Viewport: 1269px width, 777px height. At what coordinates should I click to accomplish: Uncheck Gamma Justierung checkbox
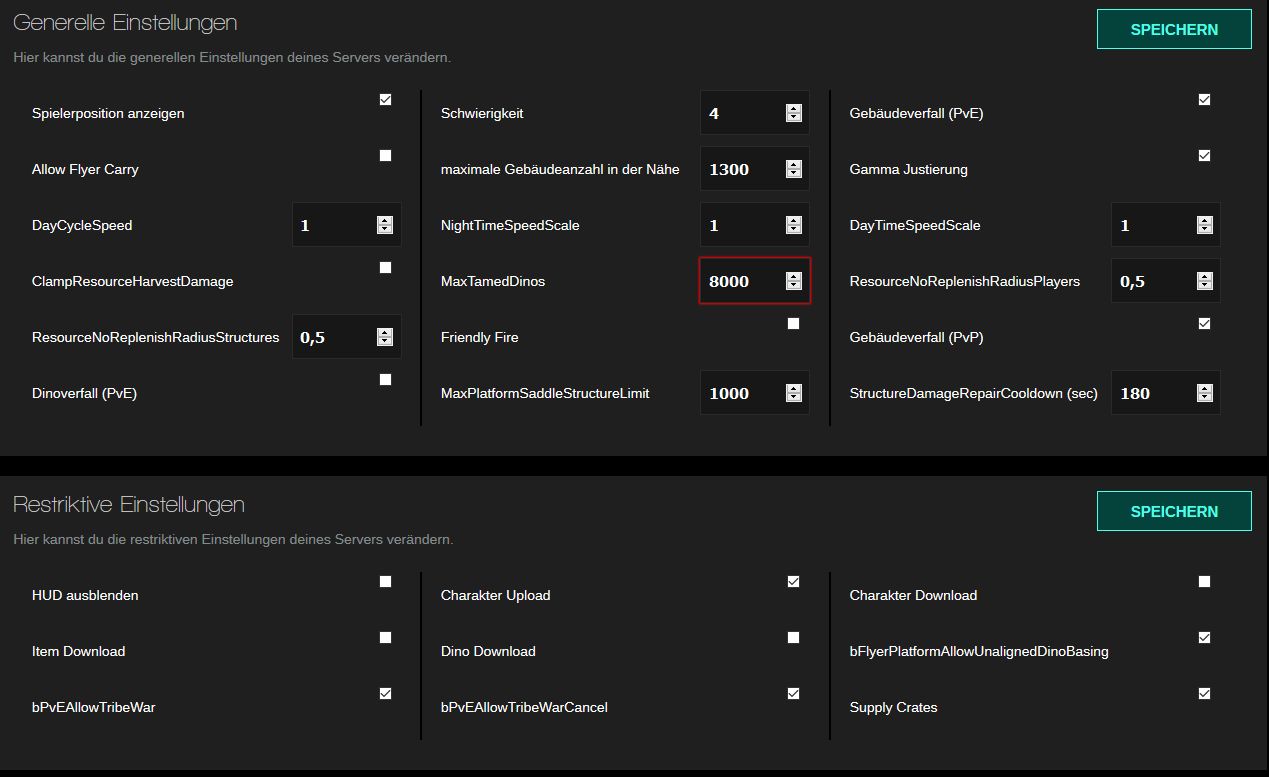(1204, 156)
